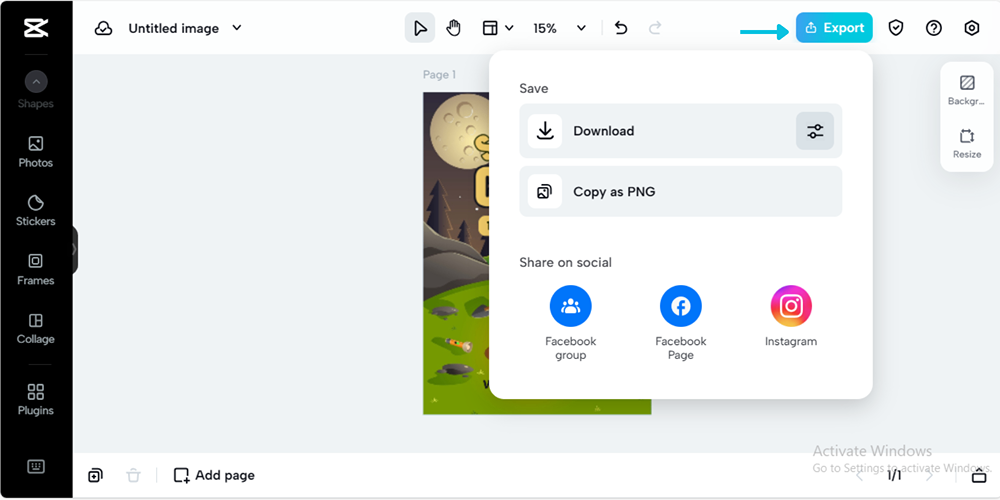Click the Page 1 label

(x=439, y=75)
